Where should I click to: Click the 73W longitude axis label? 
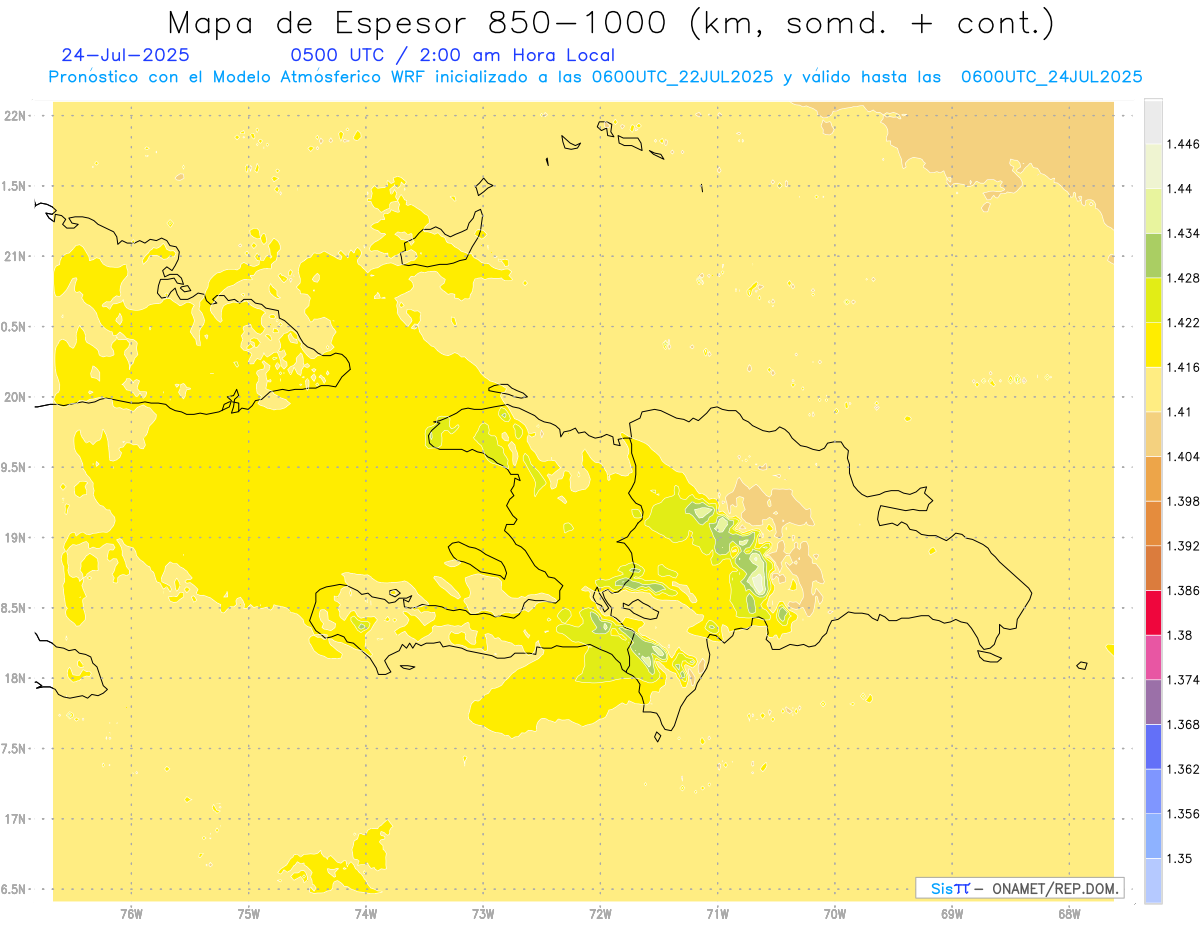tap(483, 914)
